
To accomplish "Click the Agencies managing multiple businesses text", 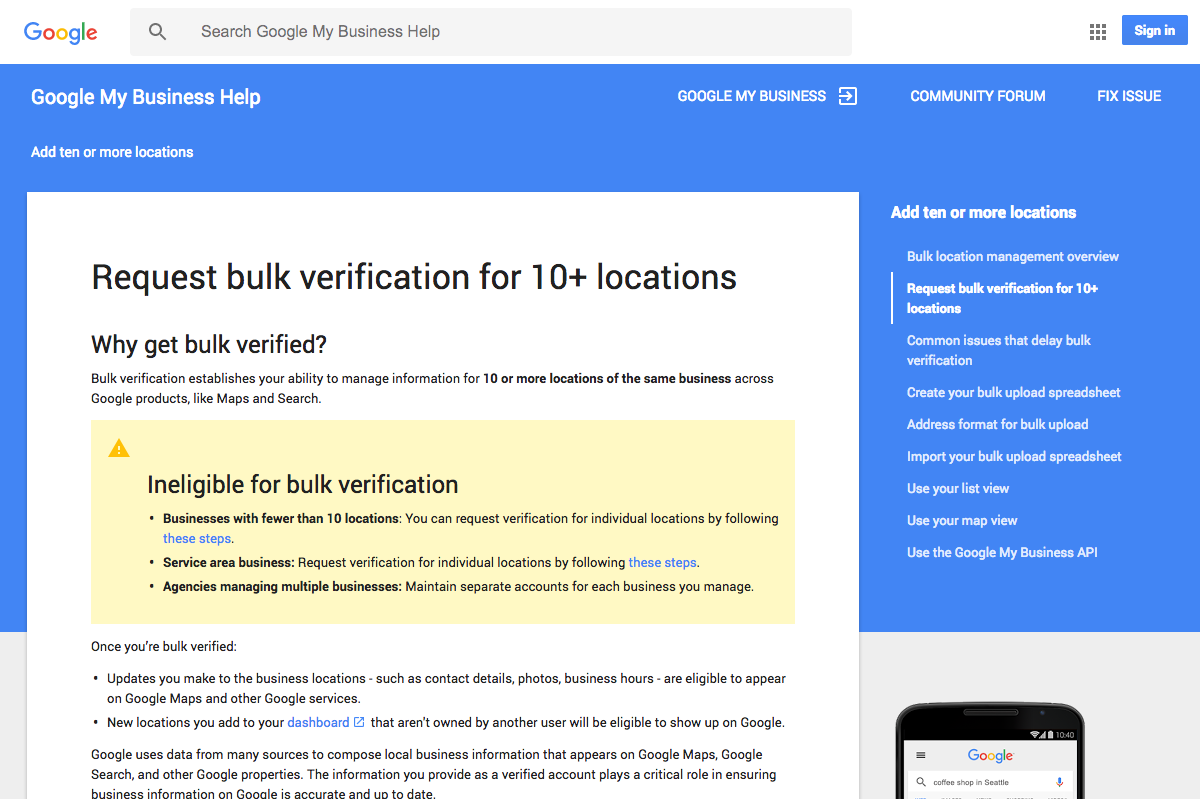I will pyautogui.click(x=282, y=586).
